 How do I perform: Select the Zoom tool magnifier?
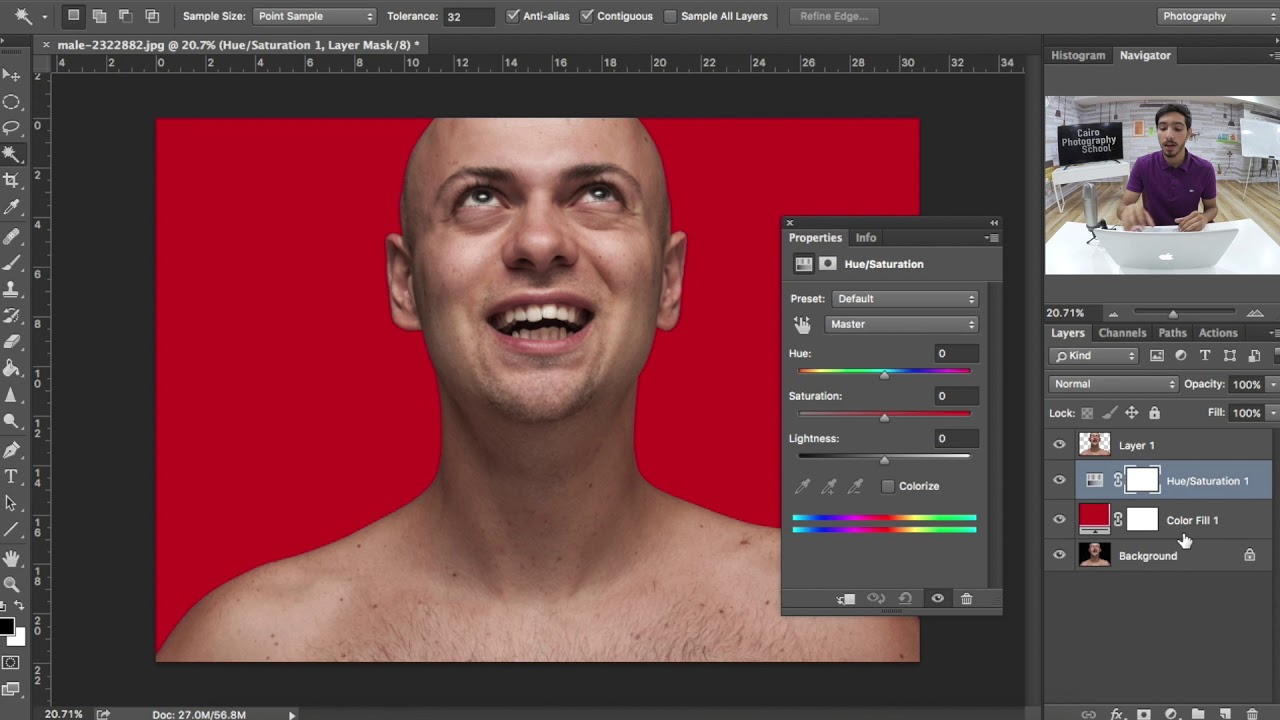pos(12,585)
